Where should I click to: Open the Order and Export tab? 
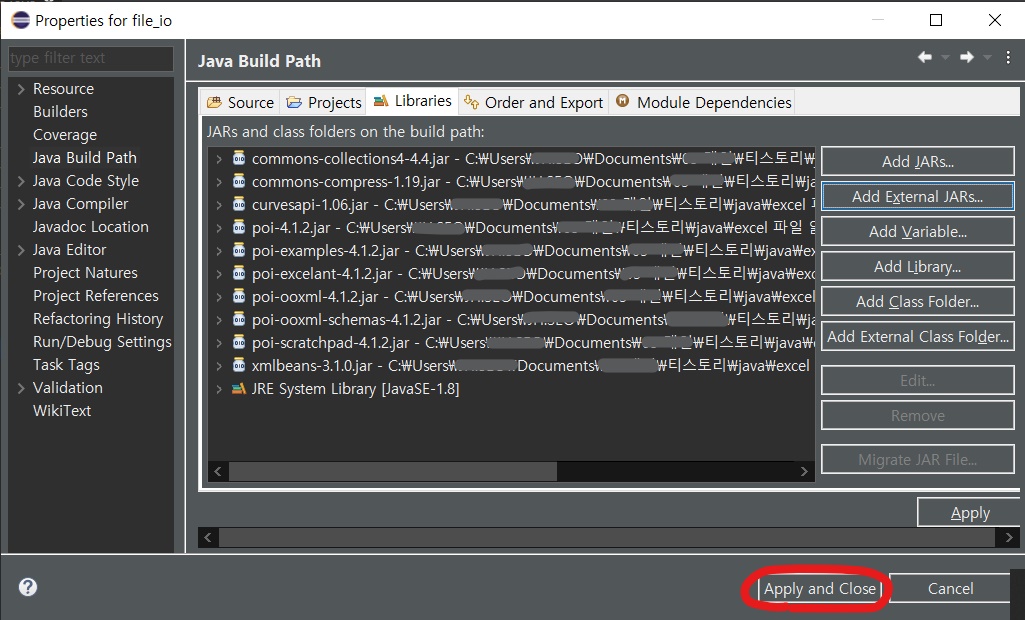[x=533, y=102]
